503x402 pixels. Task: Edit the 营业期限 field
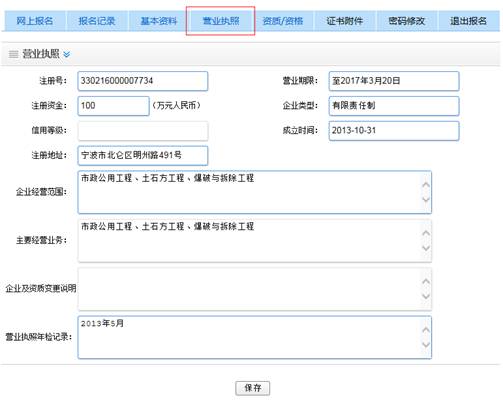(394, 81)
